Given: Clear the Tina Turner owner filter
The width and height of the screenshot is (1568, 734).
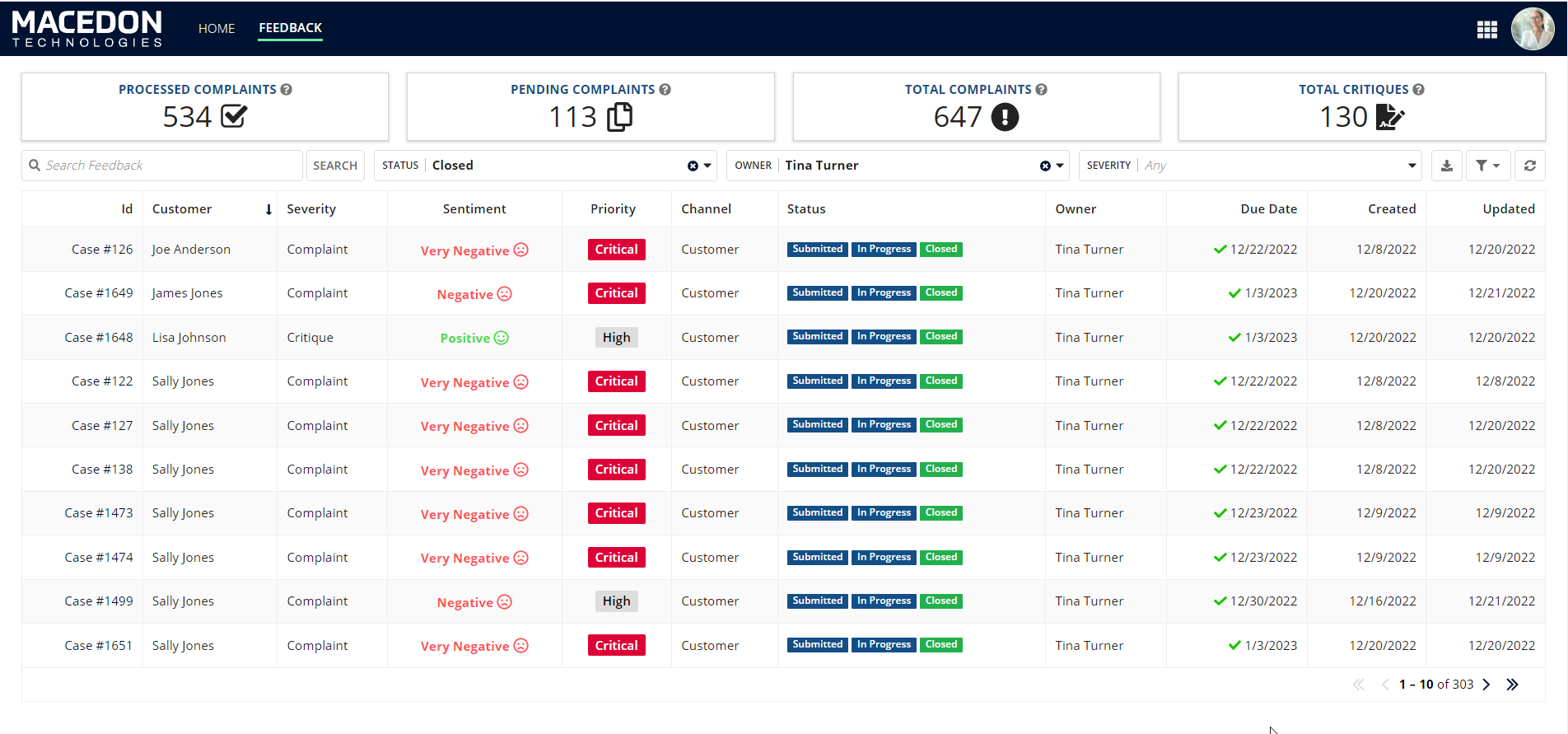Looking at the screenshot, I should [1045, 166].
